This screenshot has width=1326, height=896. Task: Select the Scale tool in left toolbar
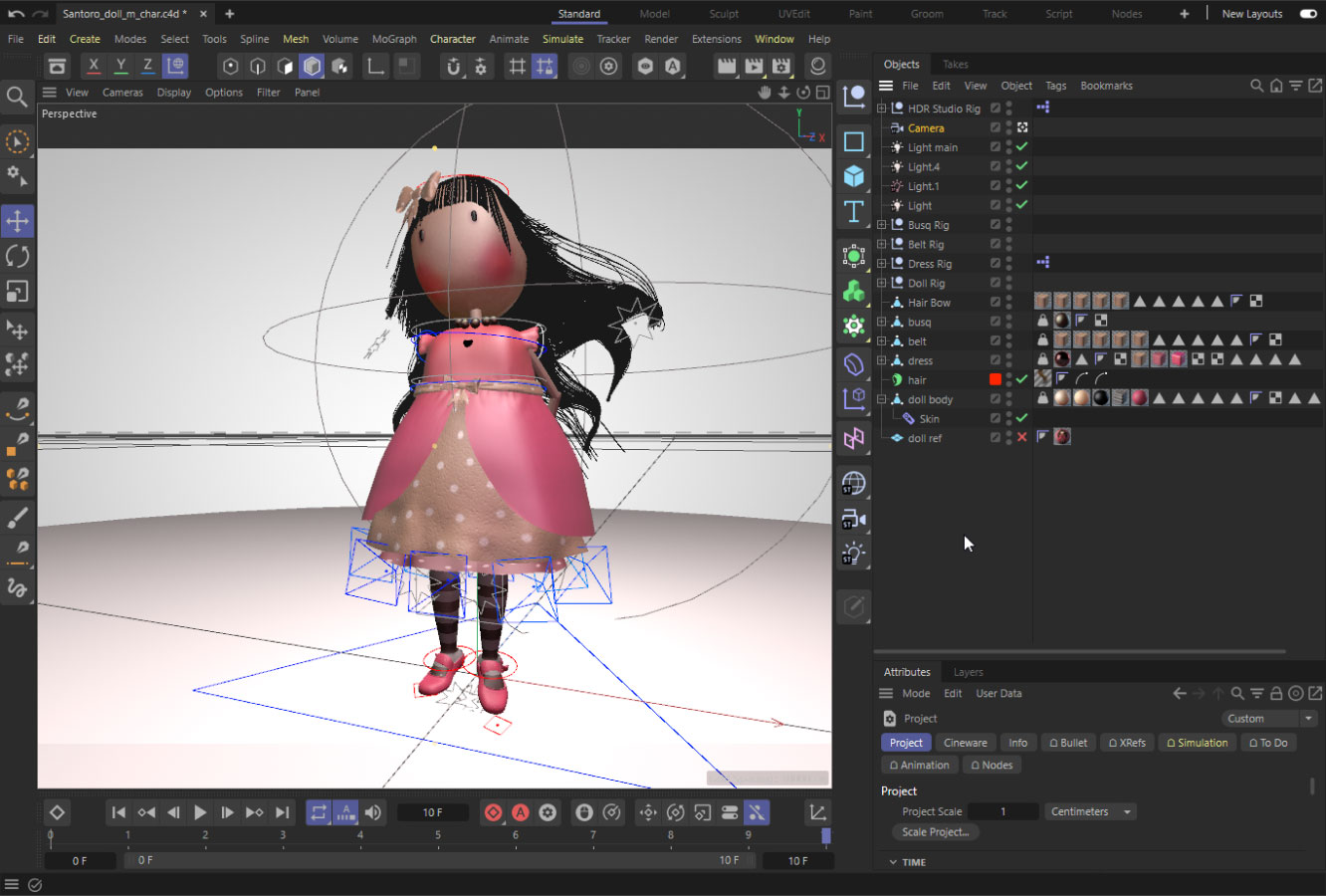(18, 292)
